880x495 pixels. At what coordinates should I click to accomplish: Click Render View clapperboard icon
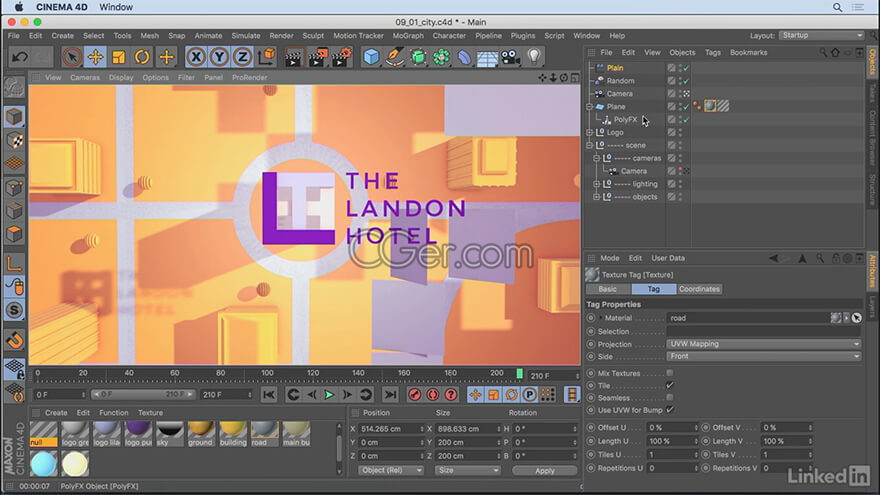point(294,57)
